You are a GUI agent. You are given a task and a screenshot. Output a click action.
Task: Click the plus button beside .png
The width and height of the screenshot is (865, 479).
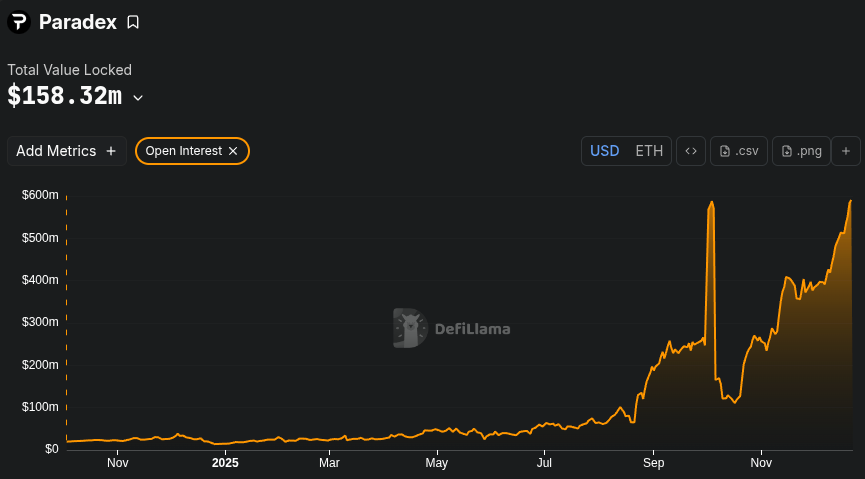tap(846, 151)
